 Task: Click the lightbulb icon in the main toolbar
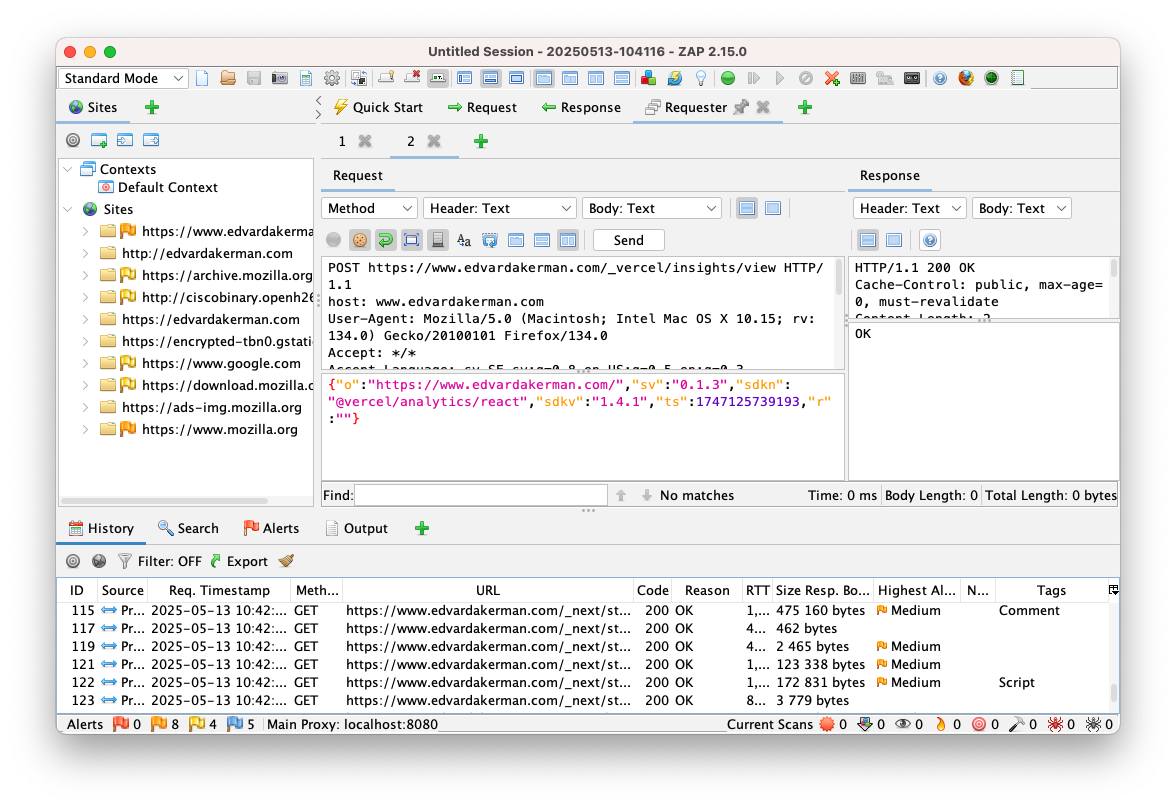click(700, 78)
